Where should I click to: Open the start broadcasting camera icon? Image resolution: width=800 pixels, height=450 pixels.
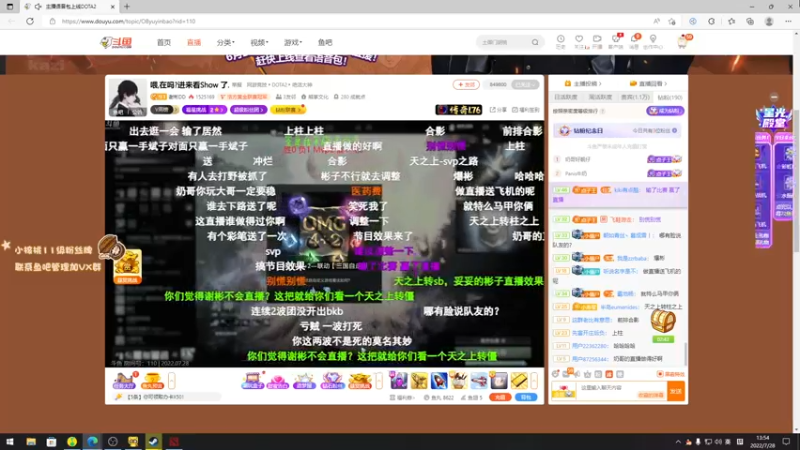click(597, 41)
